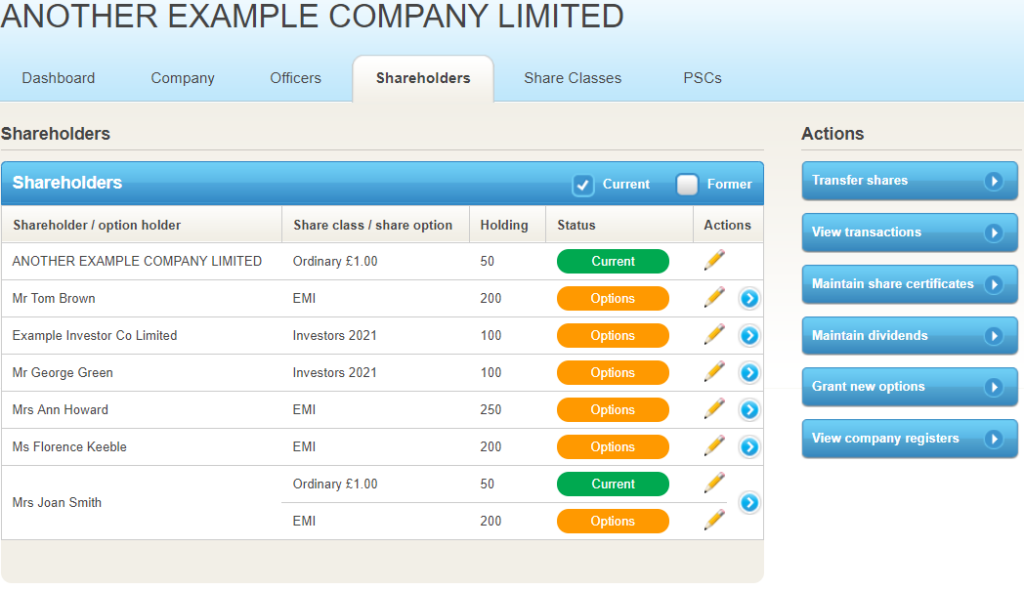Open blue arrow menu for Mrs Ann Howard
Screen dimensions: 1024x590
[x=749, y=410]
